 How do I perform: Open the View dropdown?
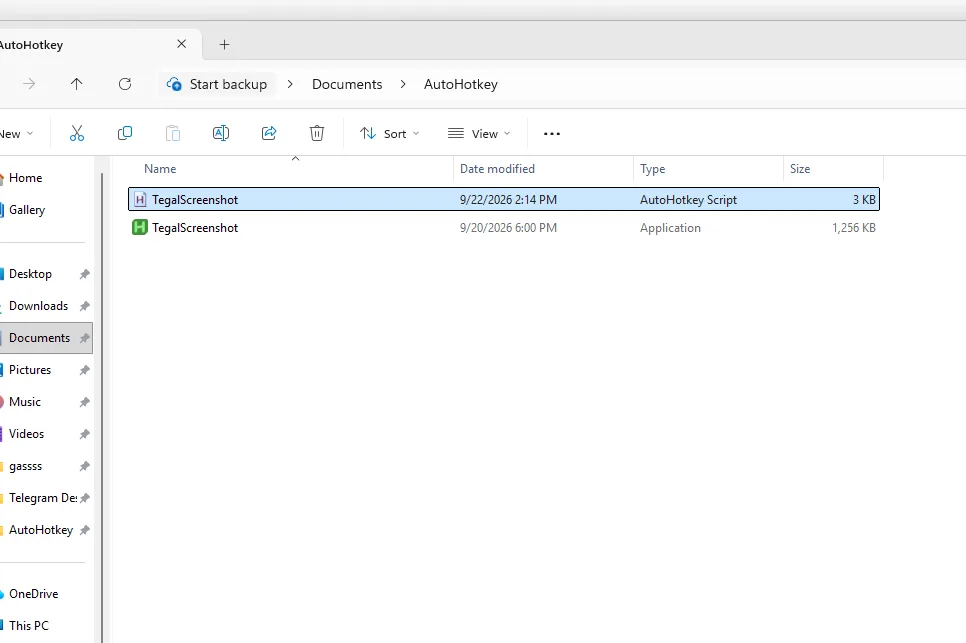point(479,134)
